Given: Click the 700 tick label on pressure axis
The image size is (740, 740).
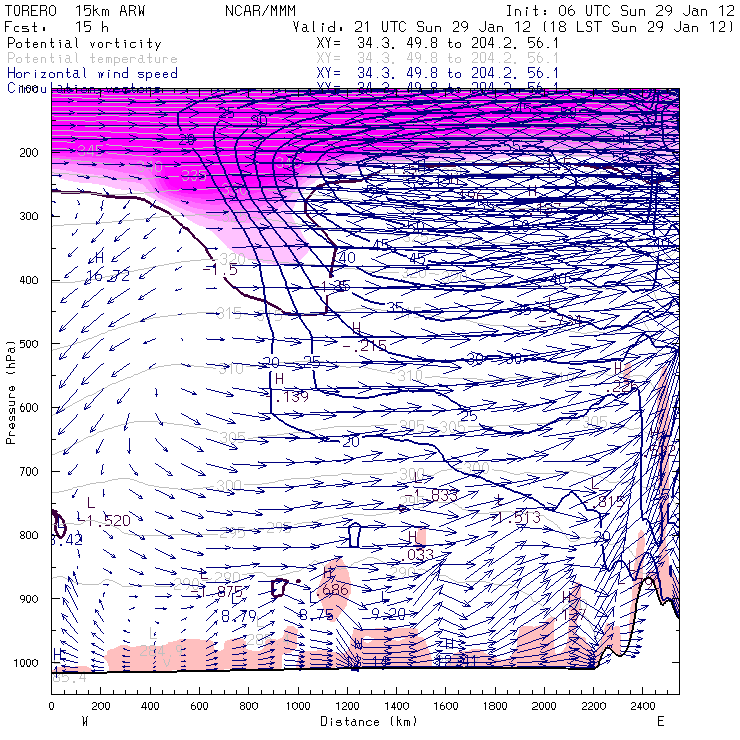Looking at the screenshot, I should (29, 471).
